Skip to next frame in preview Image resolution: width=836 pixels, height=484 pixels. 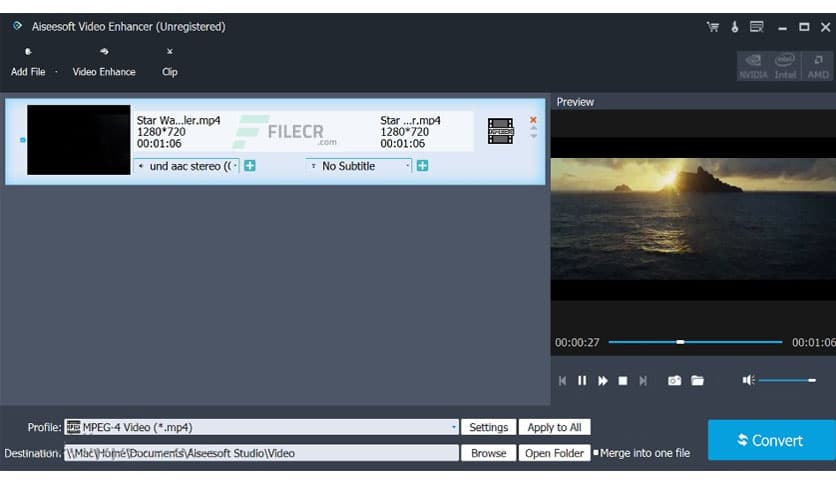[x=643, y=381]
